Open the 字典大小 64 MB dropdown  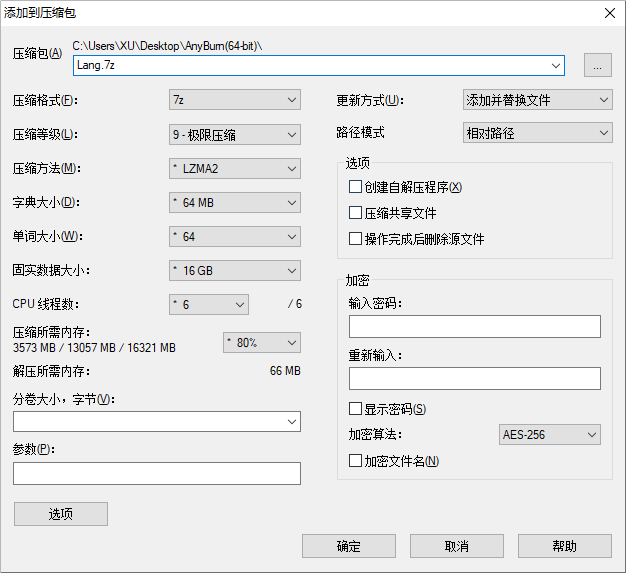click(235, 202)
